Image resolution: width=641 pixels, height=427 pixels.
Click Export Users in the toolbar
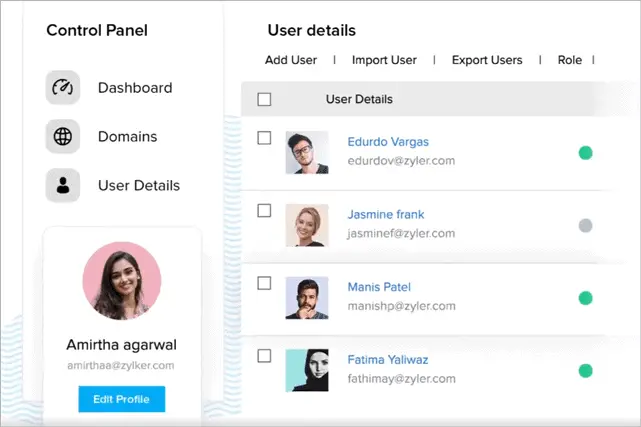point(487,60)
